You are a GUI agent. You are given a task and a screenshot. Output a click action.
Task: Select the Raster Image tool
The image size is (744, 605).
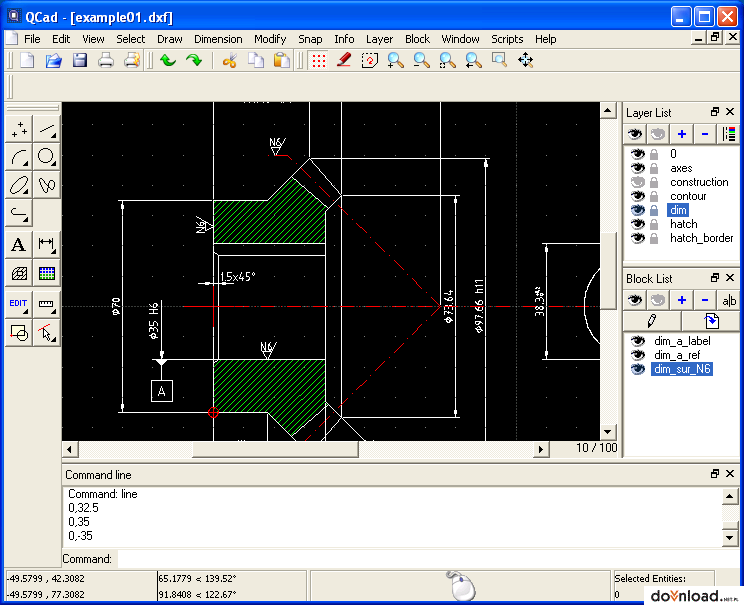tap(46, 273)
